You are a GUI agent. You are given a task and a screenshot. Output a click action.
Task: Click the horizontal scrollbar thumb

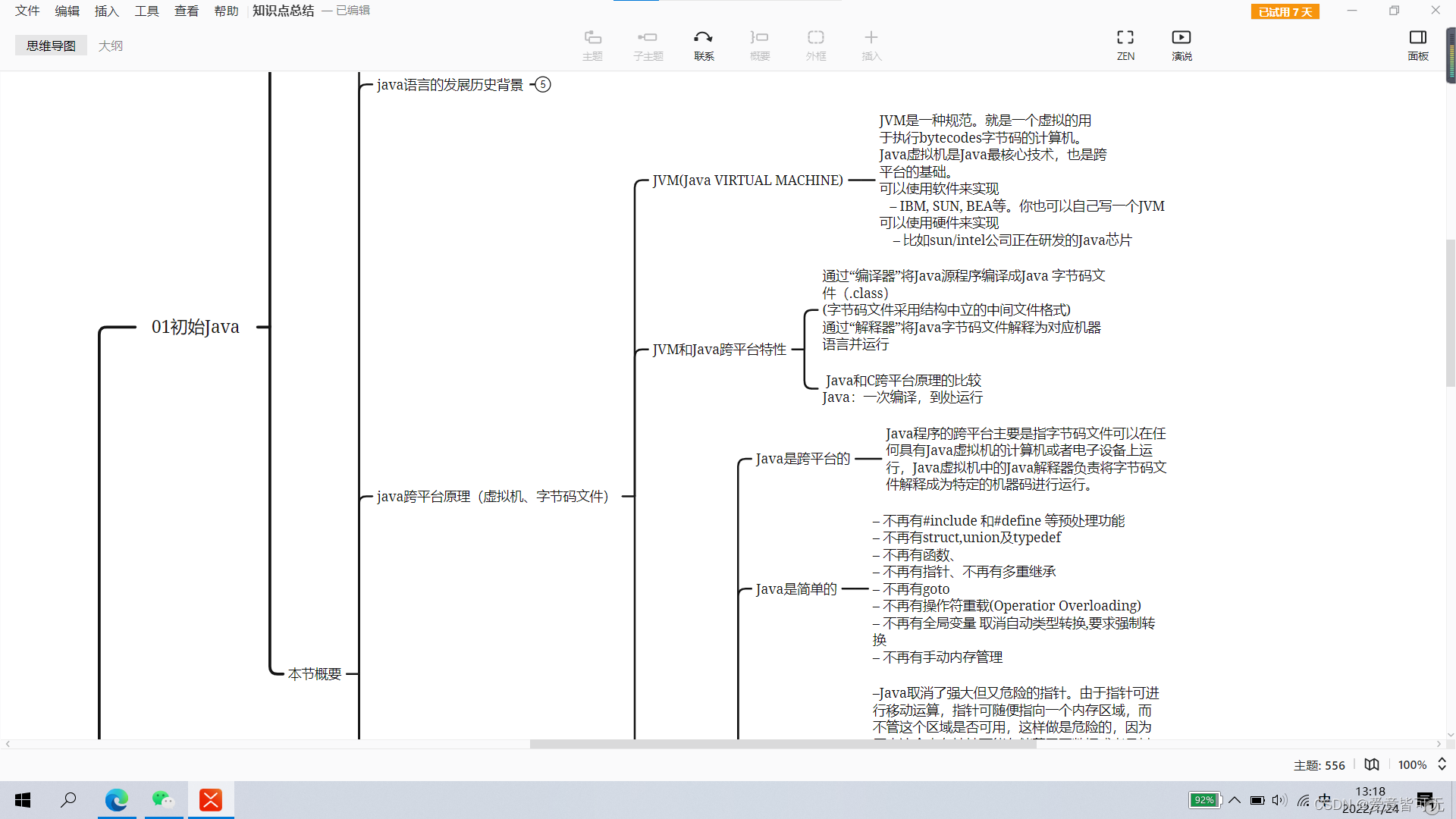coord(783,744)
